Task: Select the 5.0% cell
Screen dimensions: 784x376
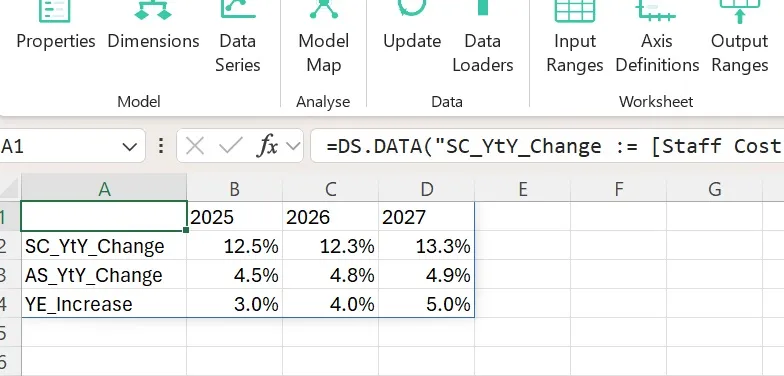Action: [x=426, y=304]
